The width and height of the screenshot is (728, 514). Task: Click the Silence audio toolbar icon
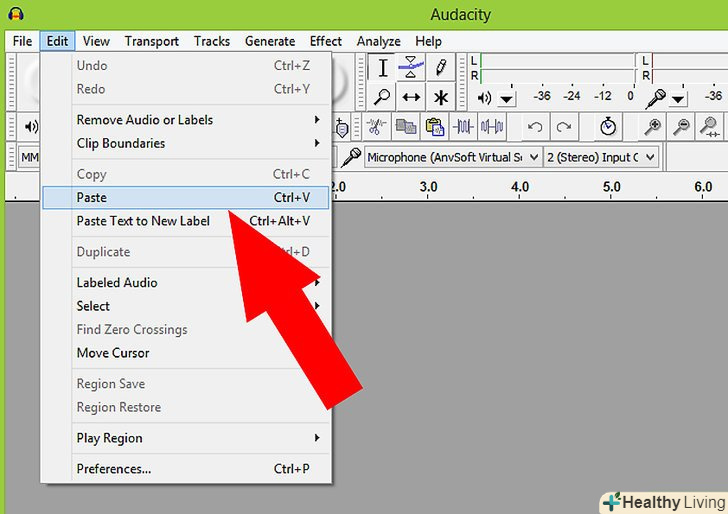coord(492,126)
